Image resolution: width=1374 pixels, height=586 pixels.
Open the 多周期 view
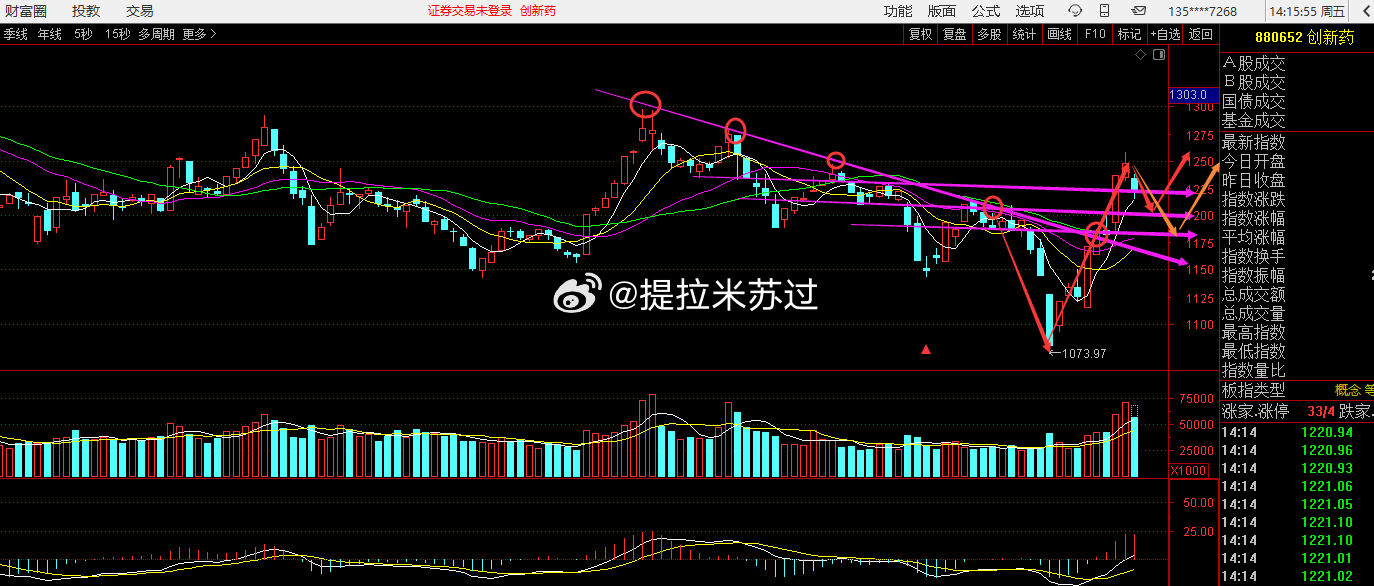157,34
